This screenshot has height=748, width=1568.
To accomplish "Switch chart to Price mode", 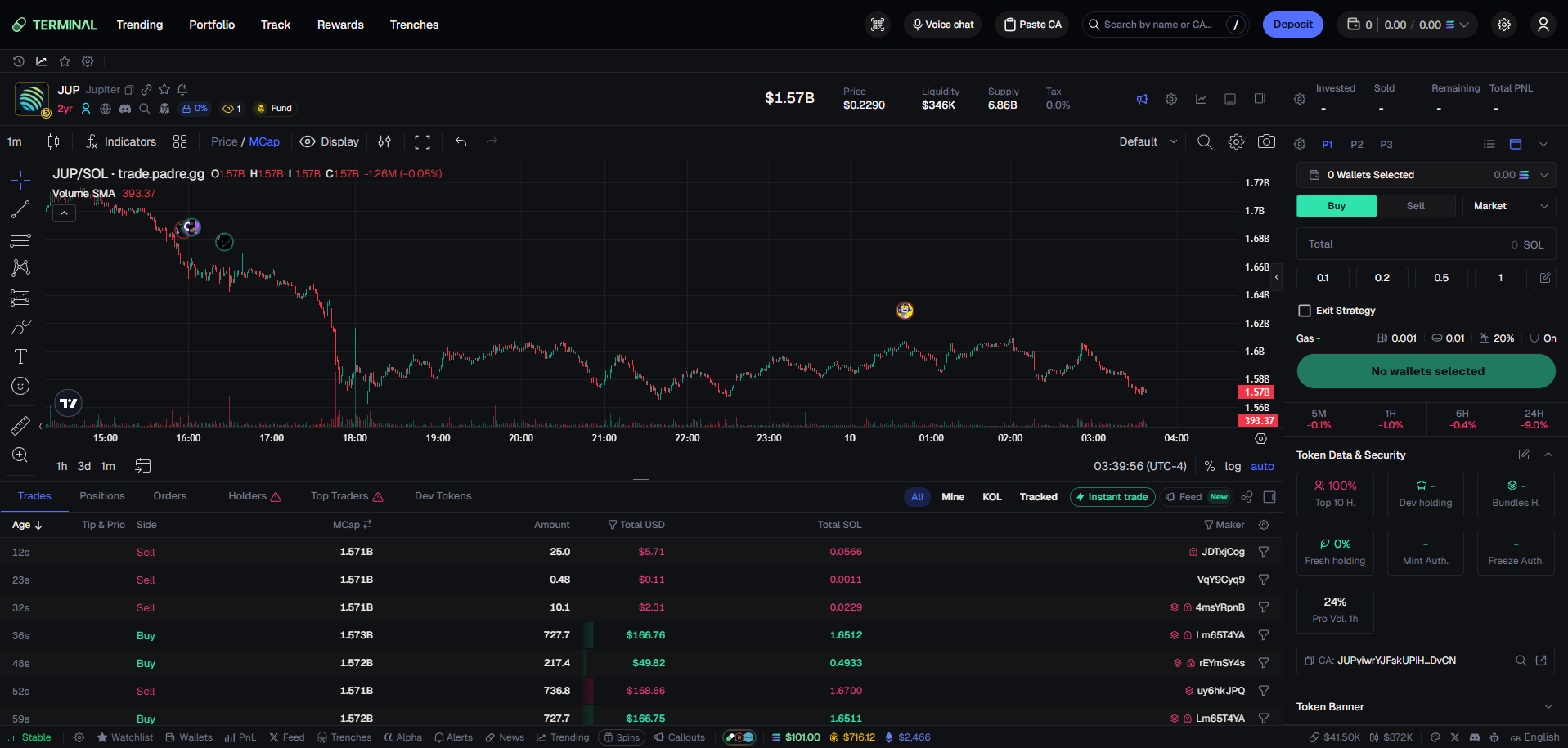I will pos(224,141).
